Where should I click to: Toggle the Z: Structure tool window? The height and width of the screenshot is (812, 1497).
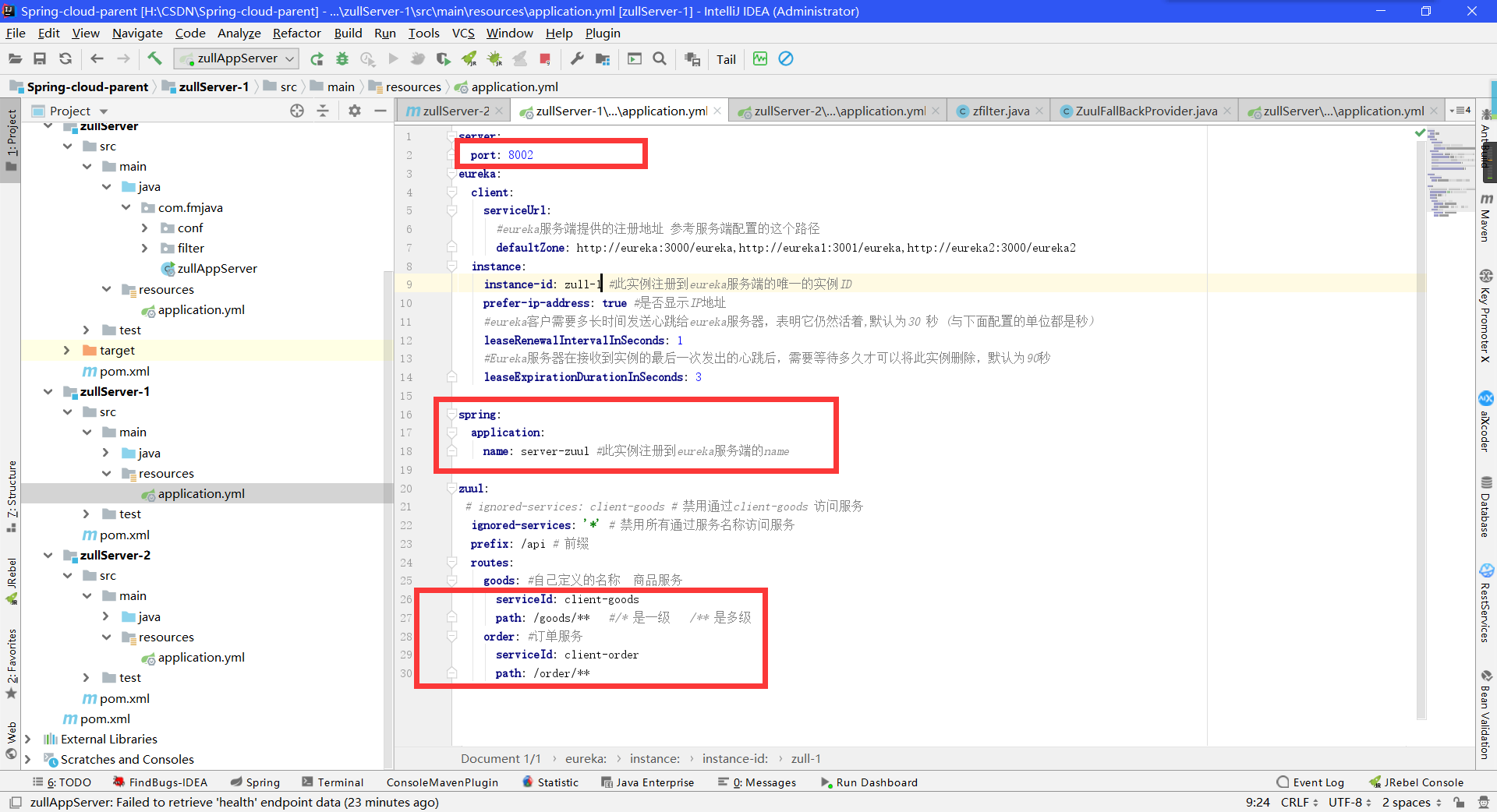pyautogui.click(x=11, y=496)
